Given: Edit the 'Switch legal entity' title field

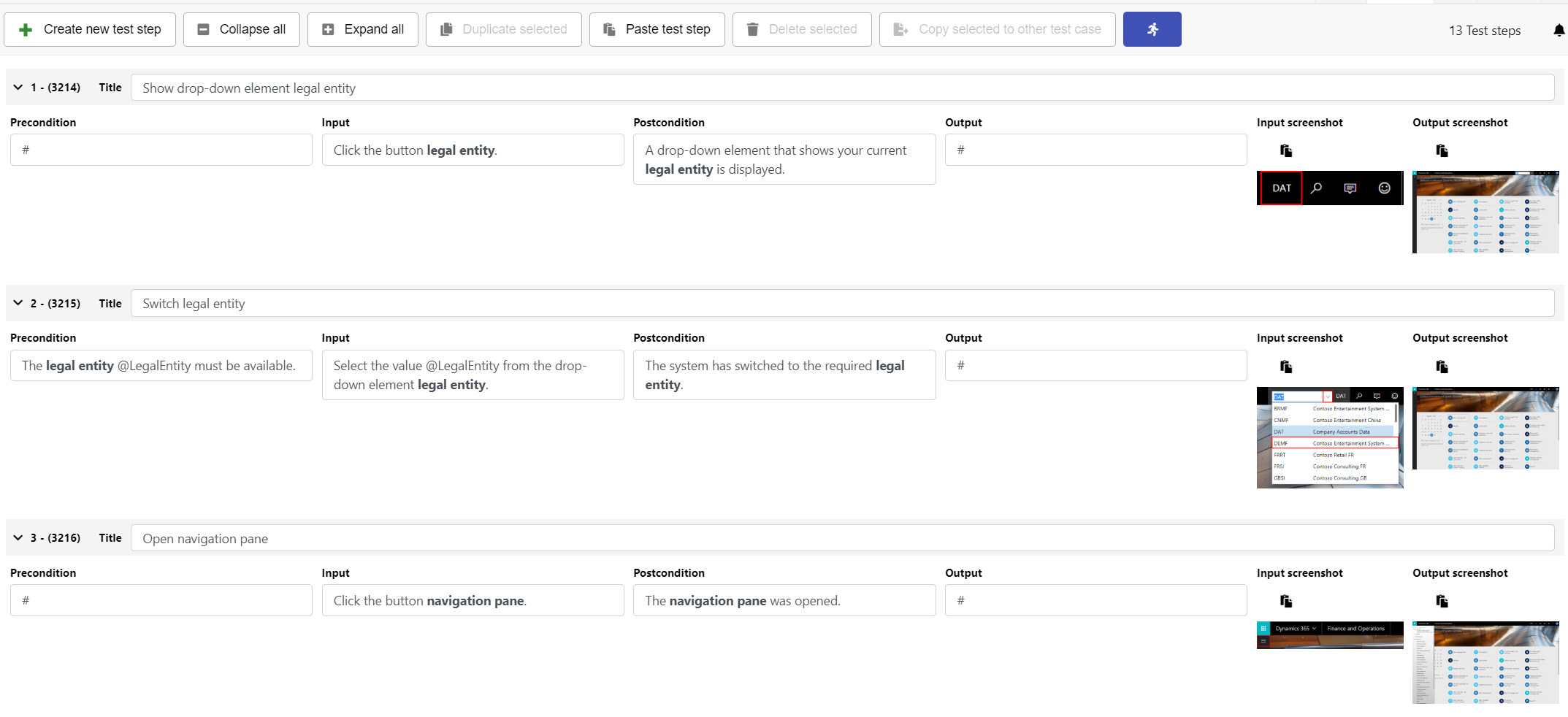Looking at the screenshot, I should coord(841,304).
